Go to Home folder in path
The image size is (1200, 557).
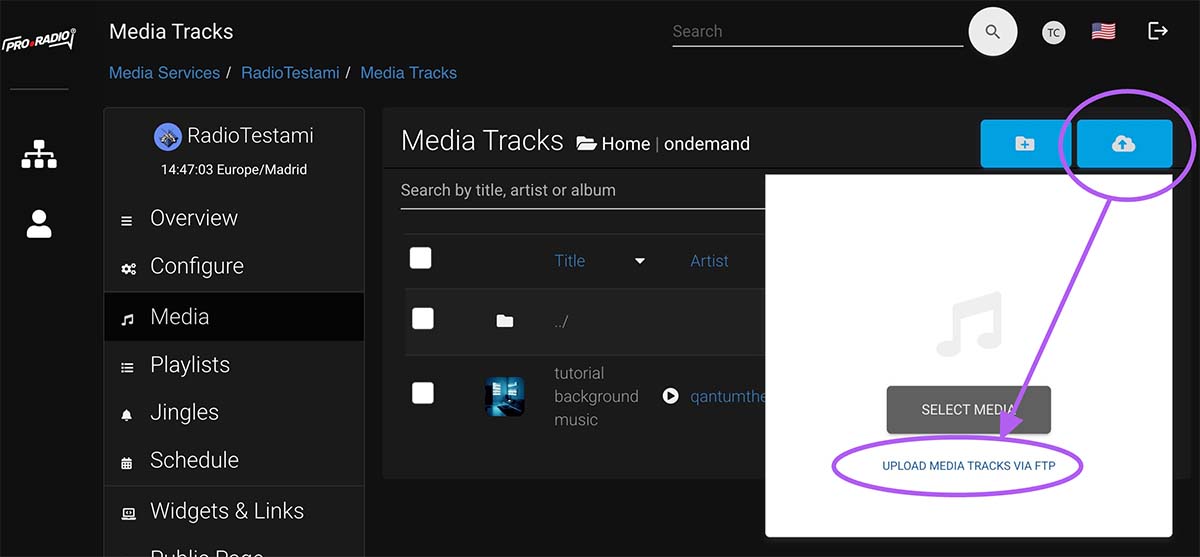(626, 144)
